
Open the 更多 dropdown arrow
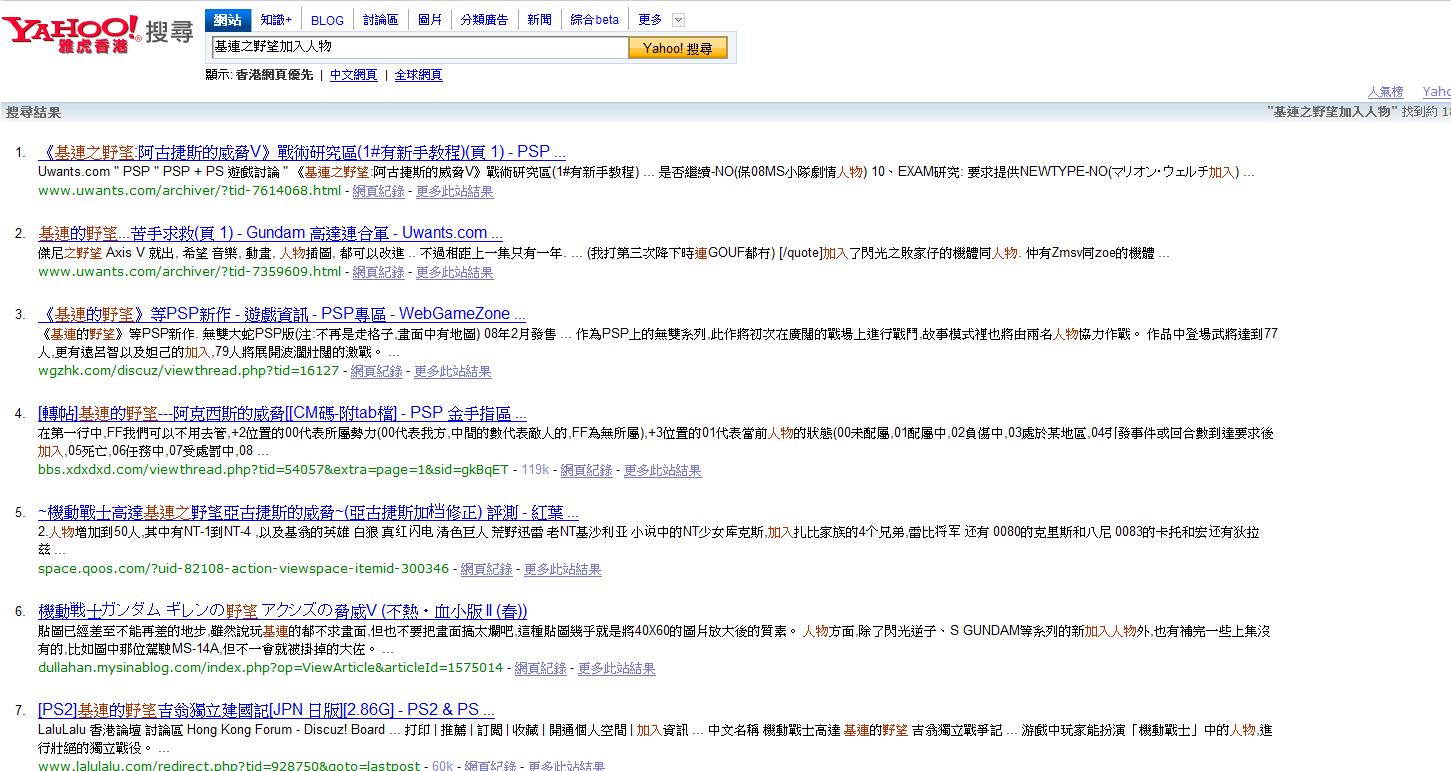coord(678,20)
